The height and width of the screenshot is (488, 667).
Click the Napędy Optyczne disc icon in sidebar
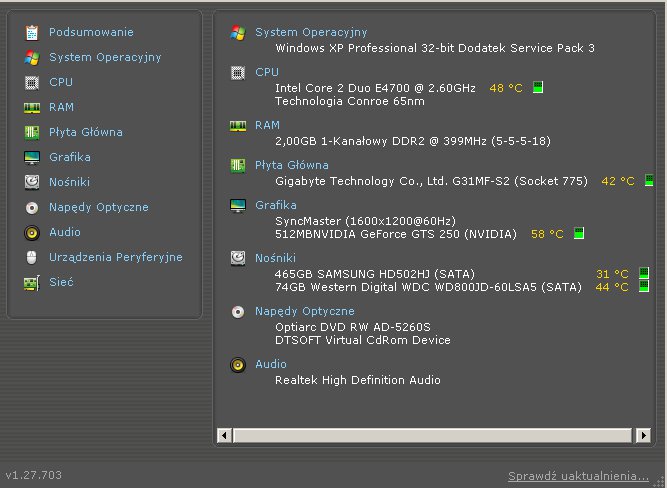[32, 208]
